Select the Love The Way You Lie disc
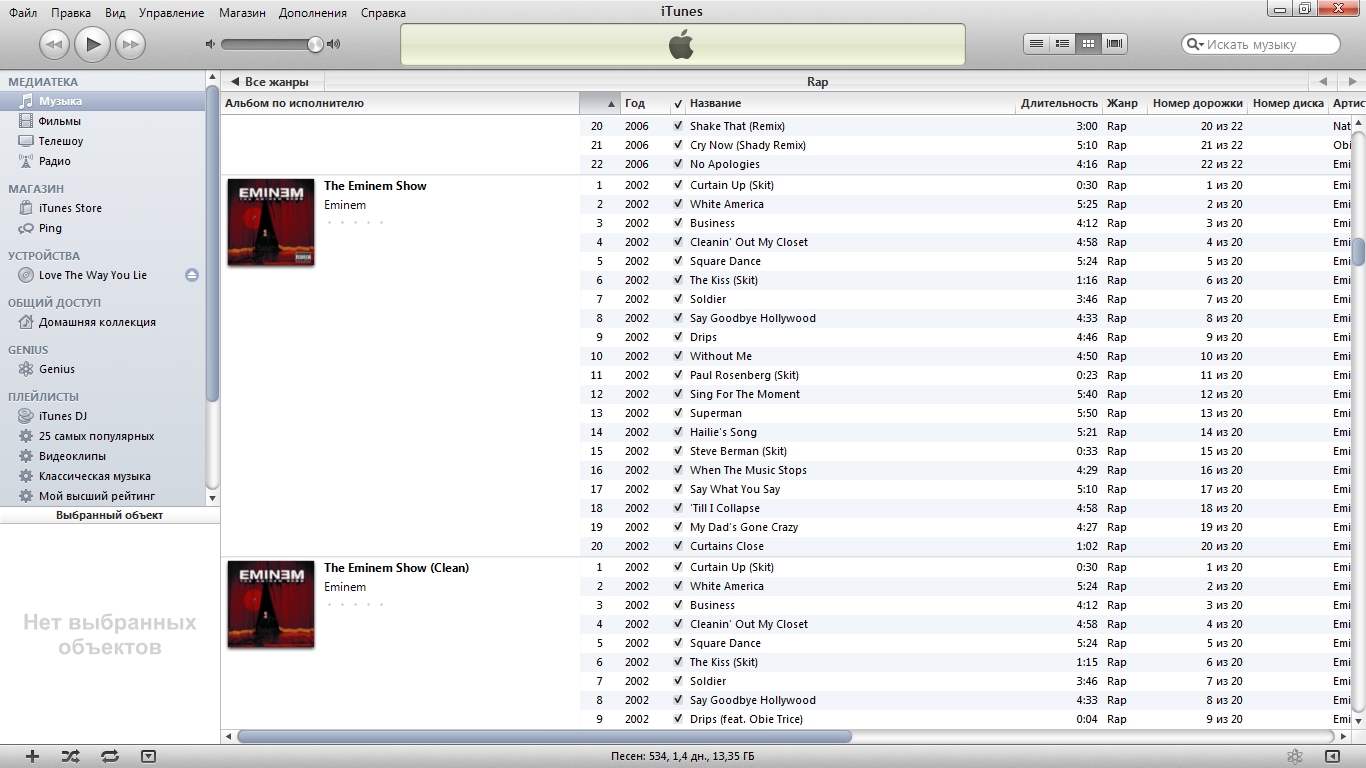The height and width of the screenshot is (768, 1366). pyautogui.click(x=92, y=275)
